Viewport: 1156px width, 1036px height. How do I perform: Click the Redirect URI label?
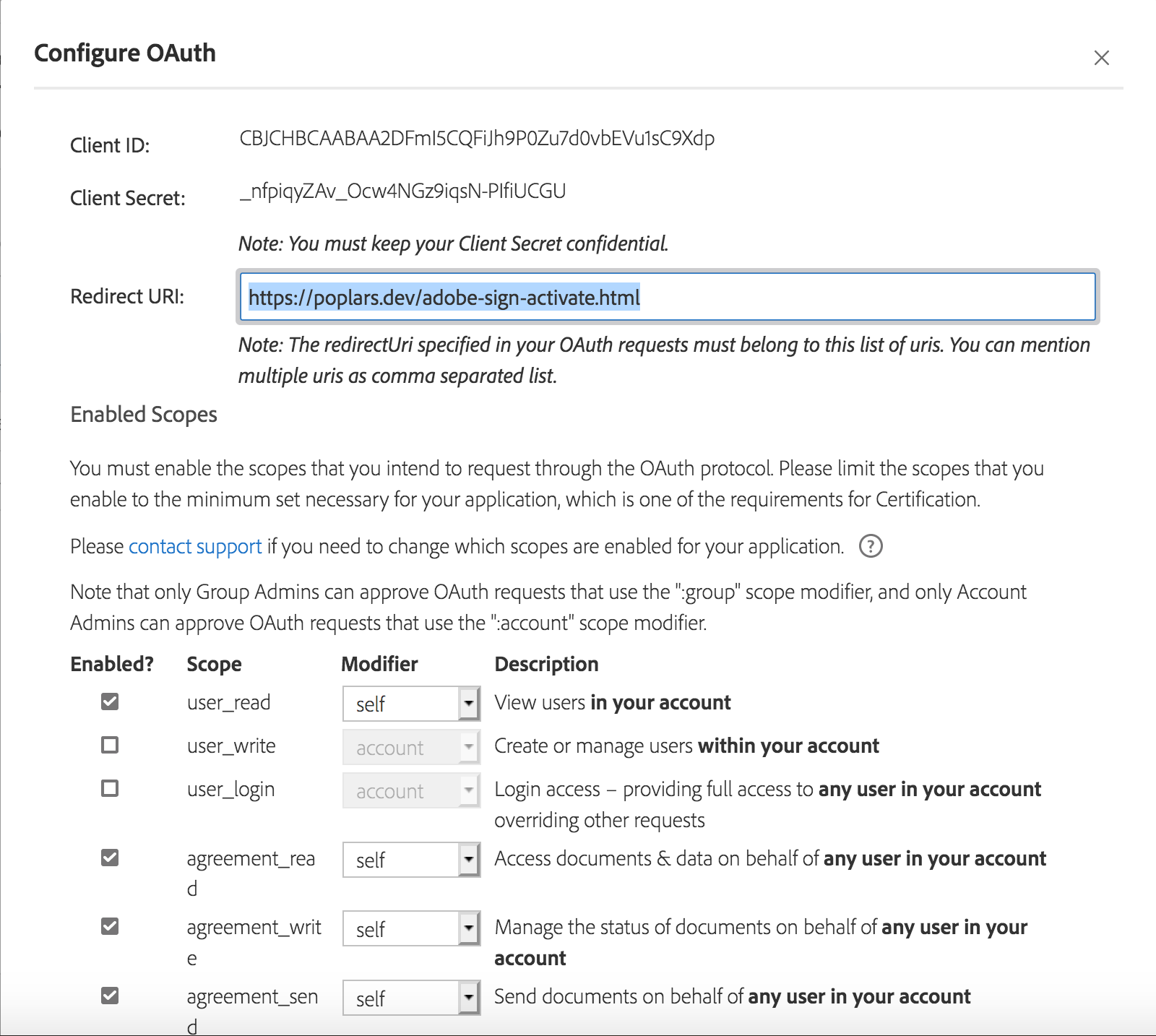127,297
